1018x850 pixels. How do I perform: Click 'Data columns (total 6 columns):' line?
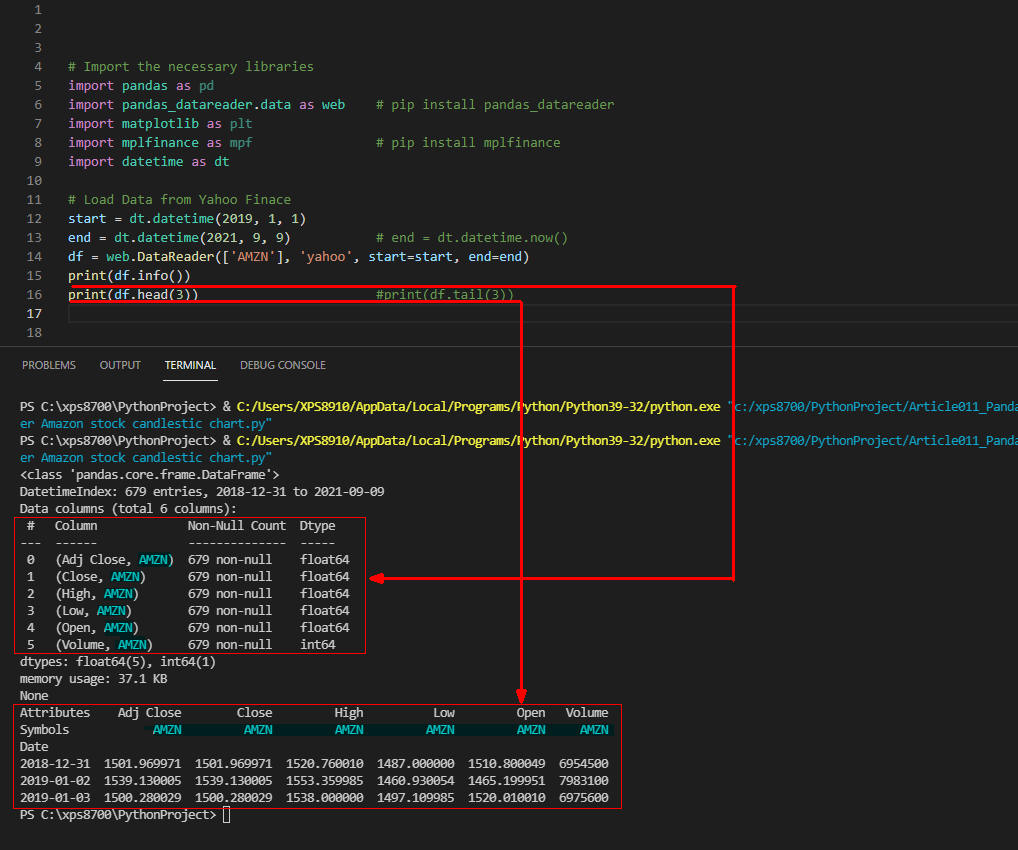[x=128, y=508]
